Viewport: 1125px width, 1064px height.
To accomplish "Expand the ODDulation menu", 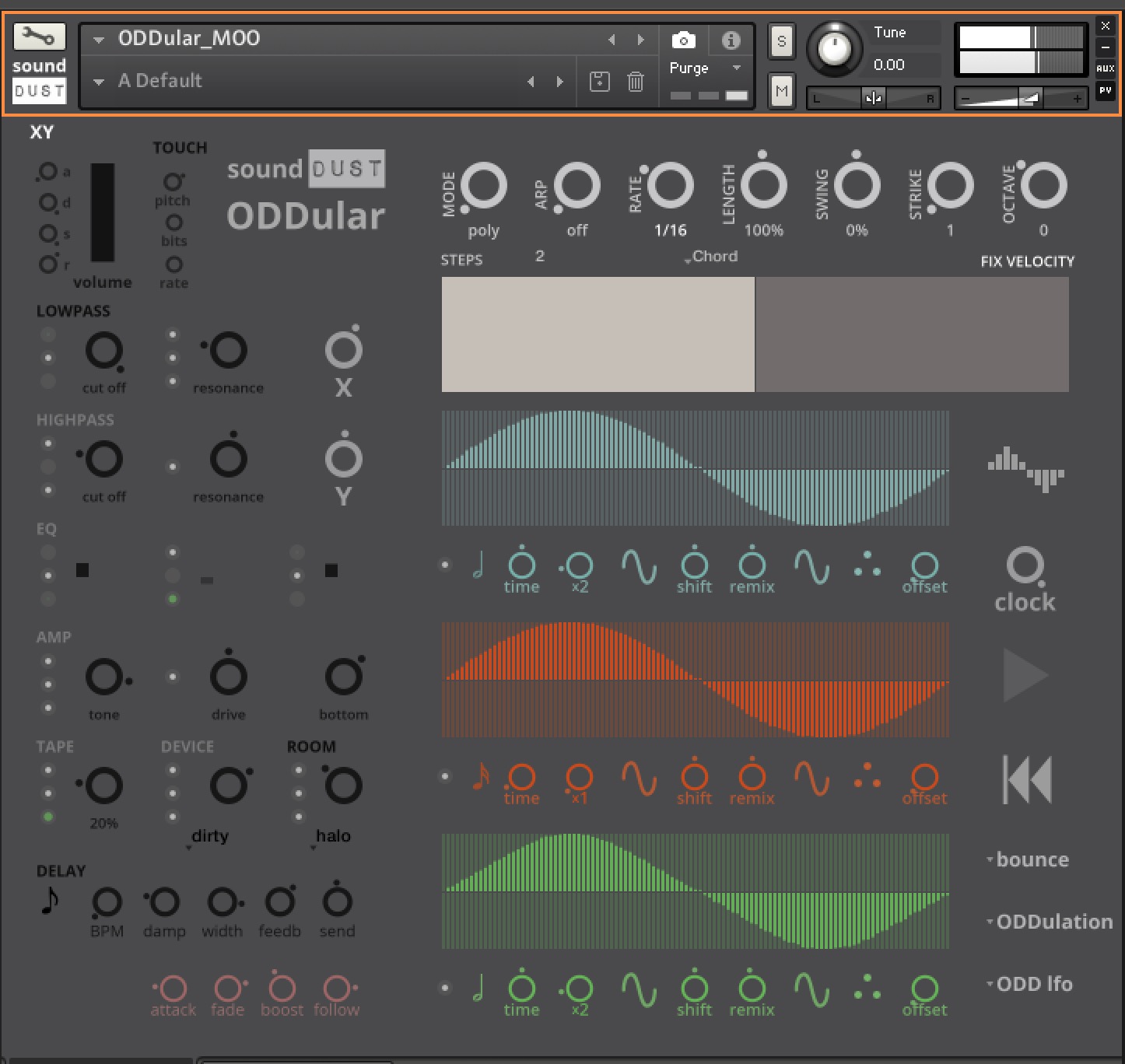I will pyautogui.click(x=1050, y=922).
